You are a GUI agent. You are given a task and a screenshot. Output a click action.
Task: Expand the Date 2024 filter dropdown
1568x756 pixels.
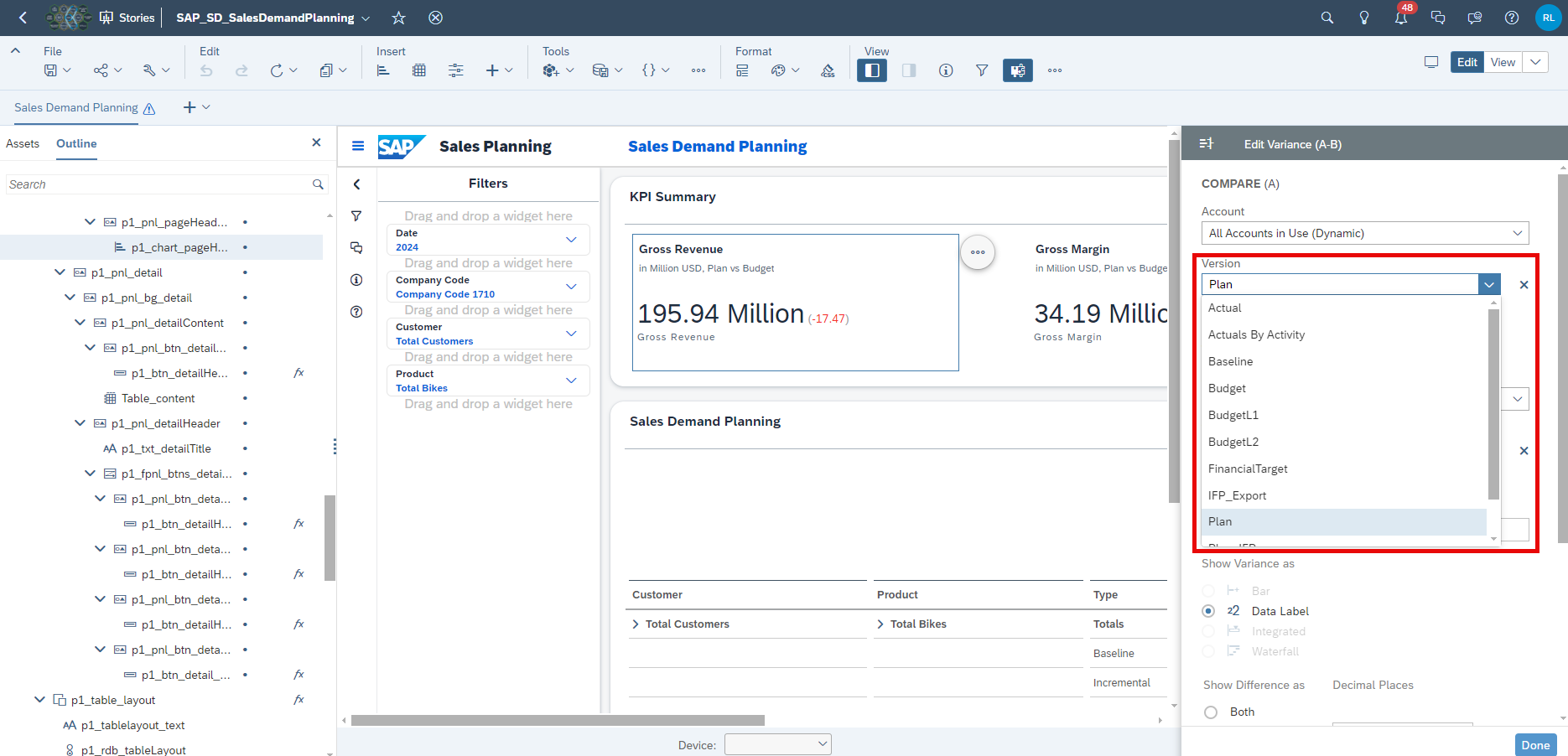click(x=571, y=240)
